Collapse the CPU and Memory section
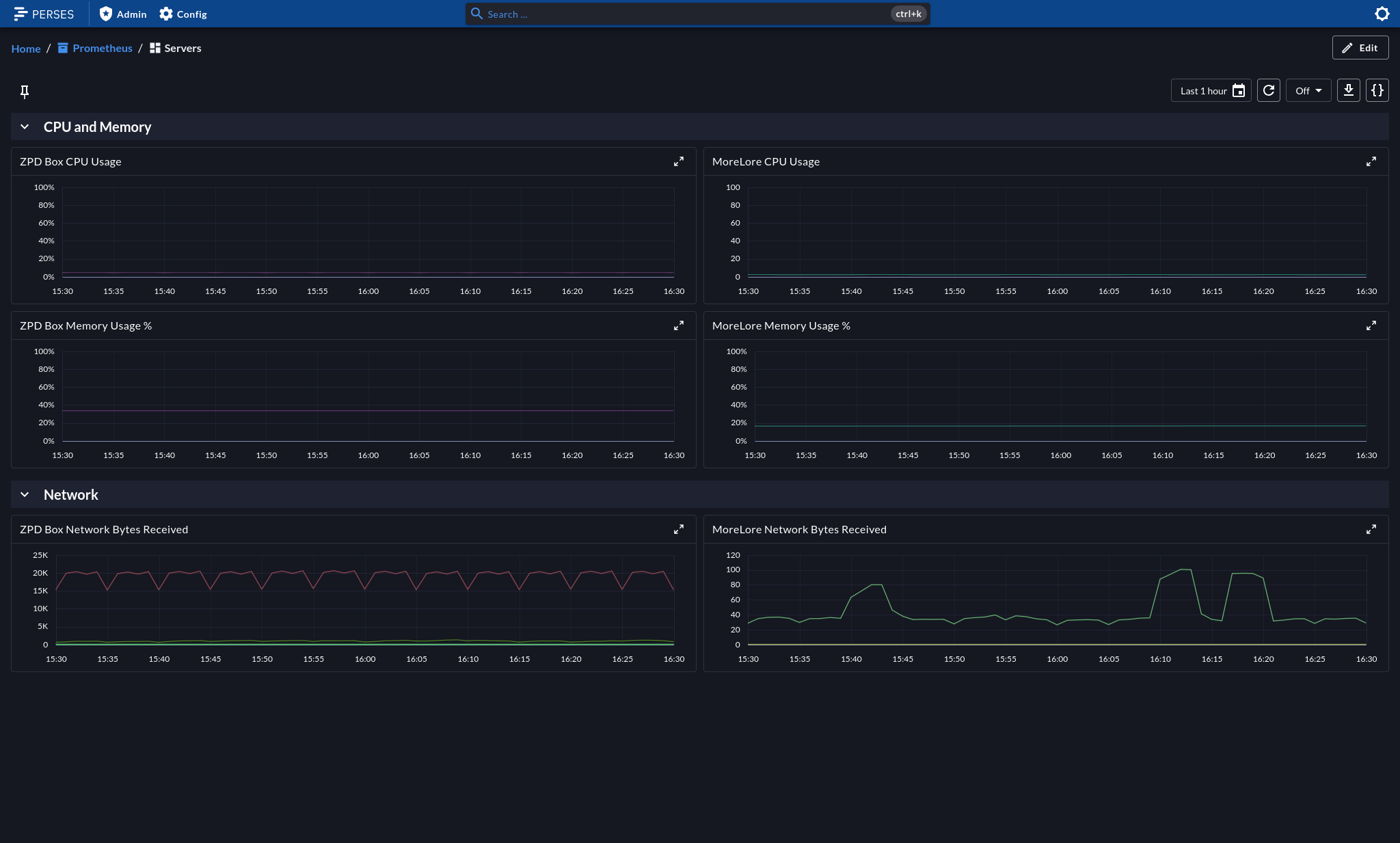1400x843 pixels. pyautogui.click(x=24, y=126)
